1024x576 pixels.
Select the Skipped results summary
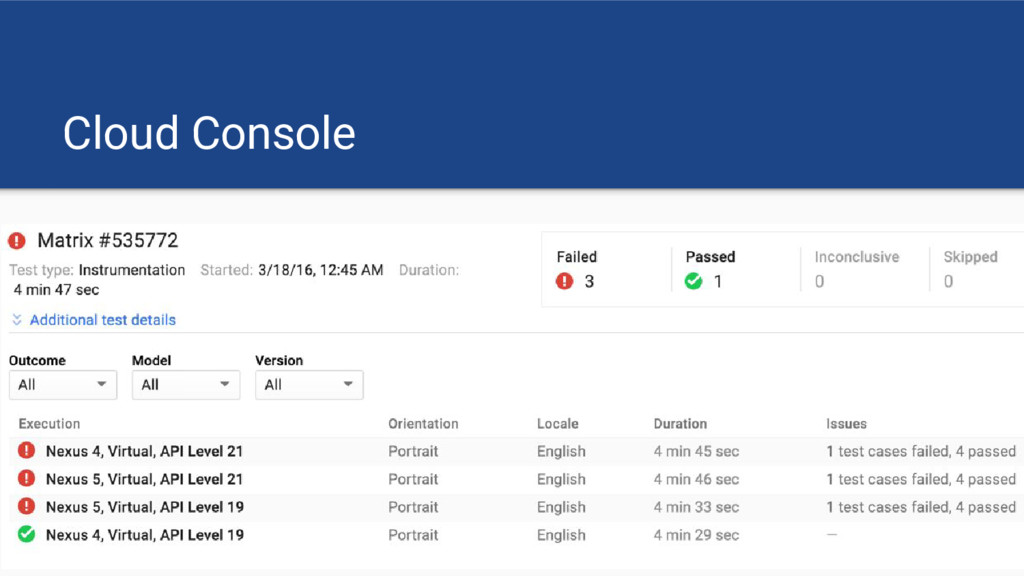(970, 269)
